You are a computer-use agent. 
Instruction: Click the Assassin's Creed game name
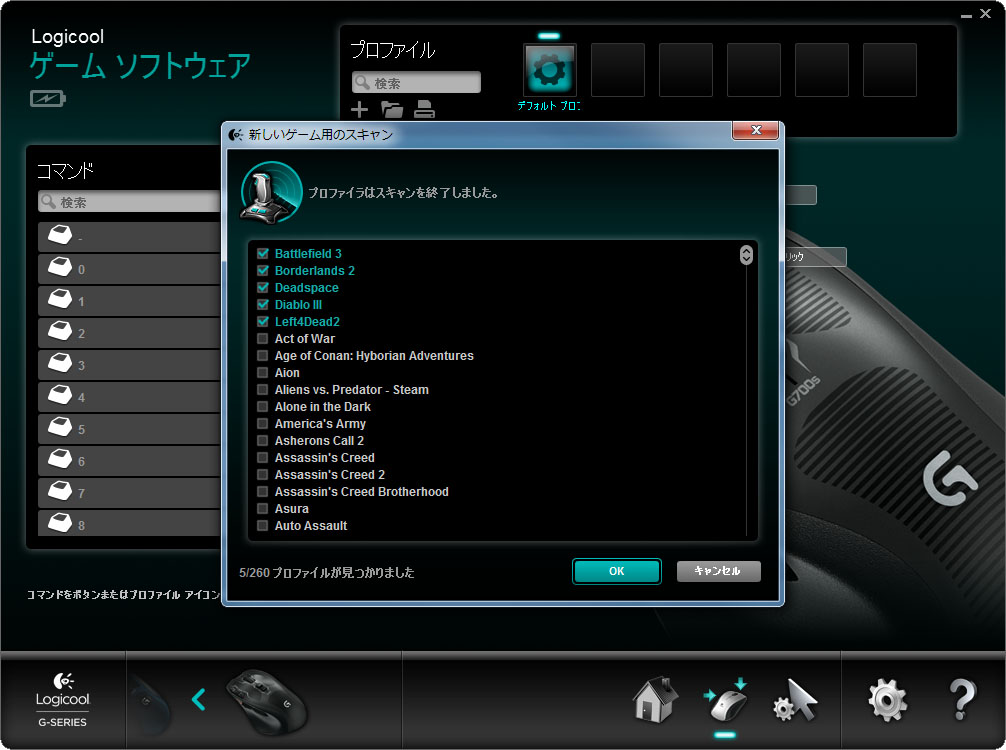pos(325,457)
